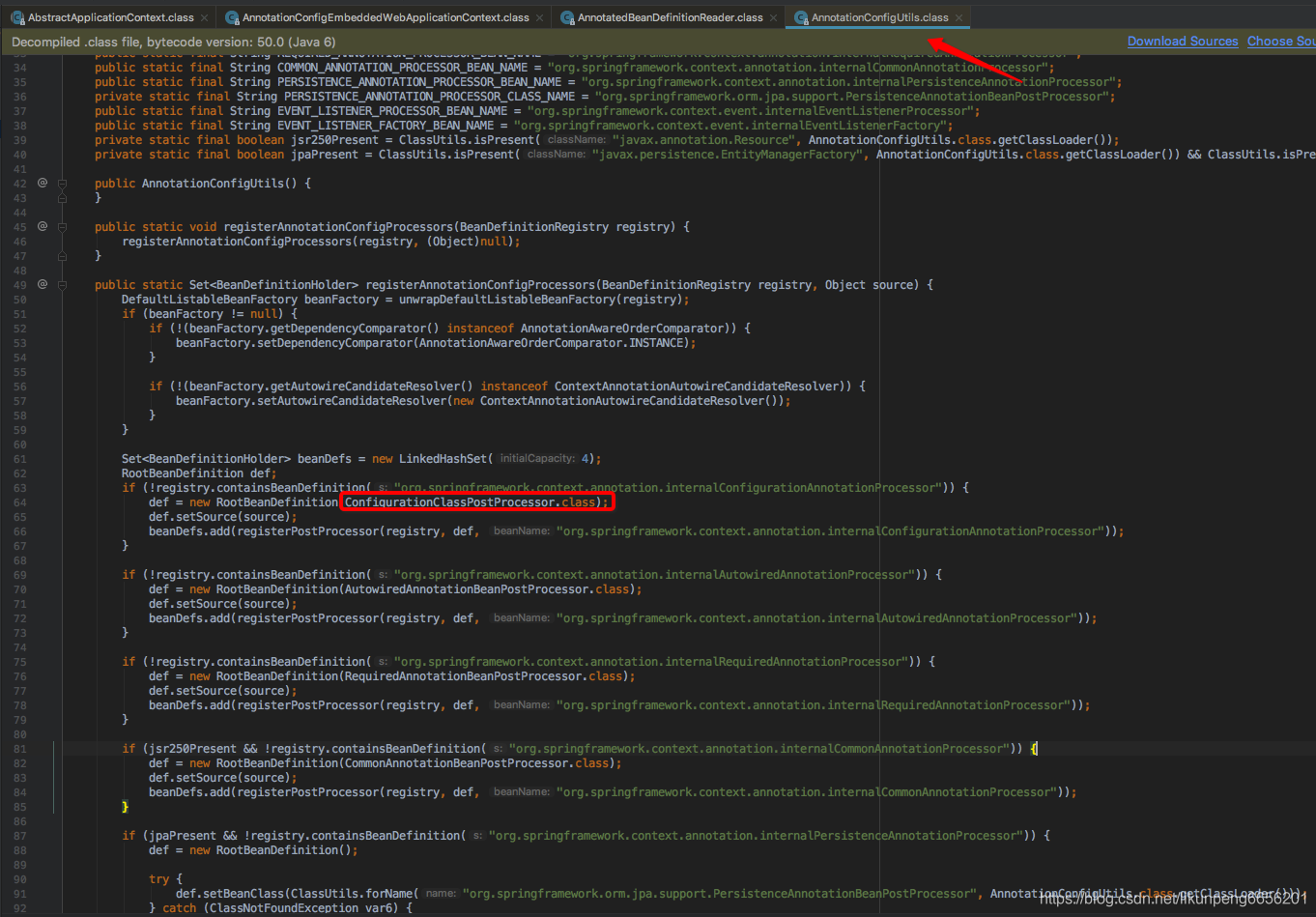Click getAutowireCandidateResolver() call on line 56
The height and width of the screenshot is (917, 1316).
(376, 387)
